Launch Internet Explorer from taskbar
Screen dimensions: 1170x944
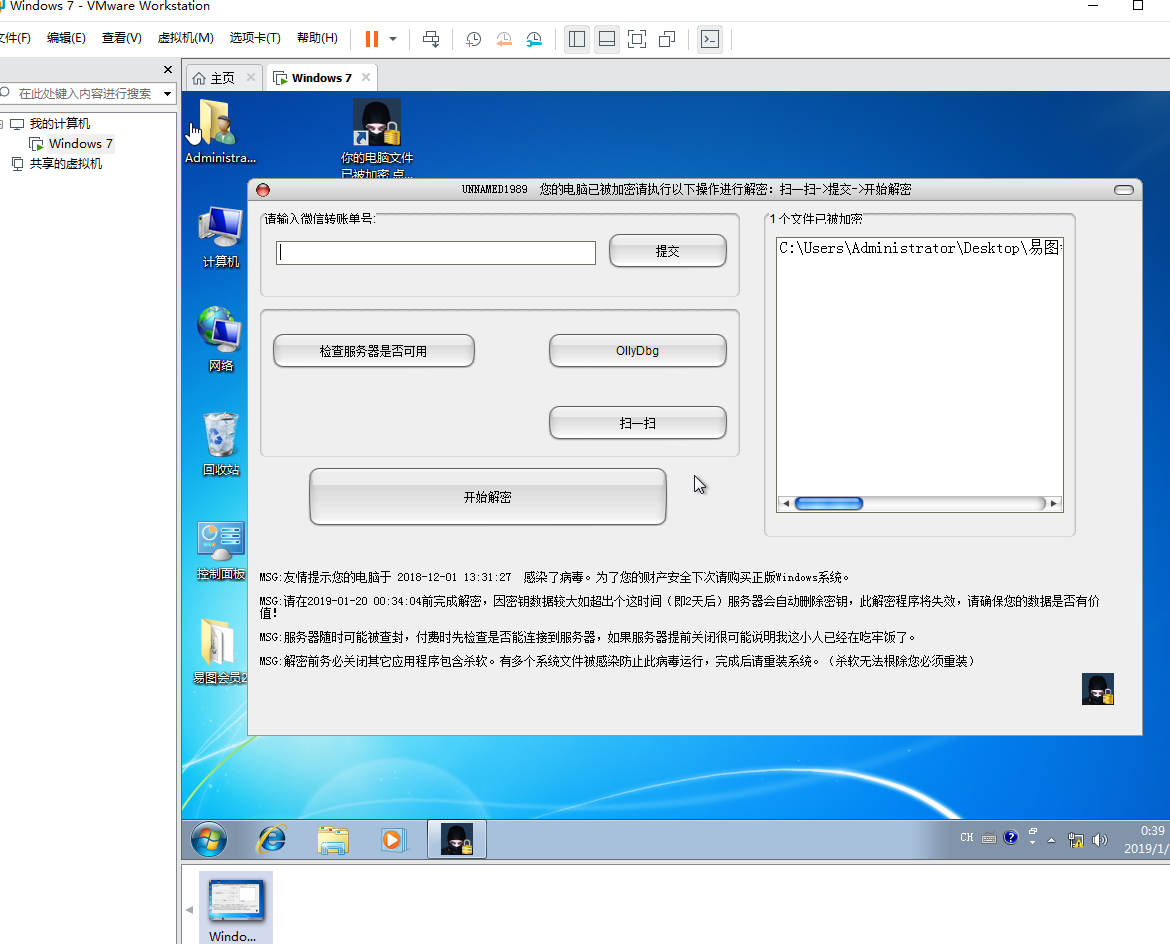pos(272,840)
